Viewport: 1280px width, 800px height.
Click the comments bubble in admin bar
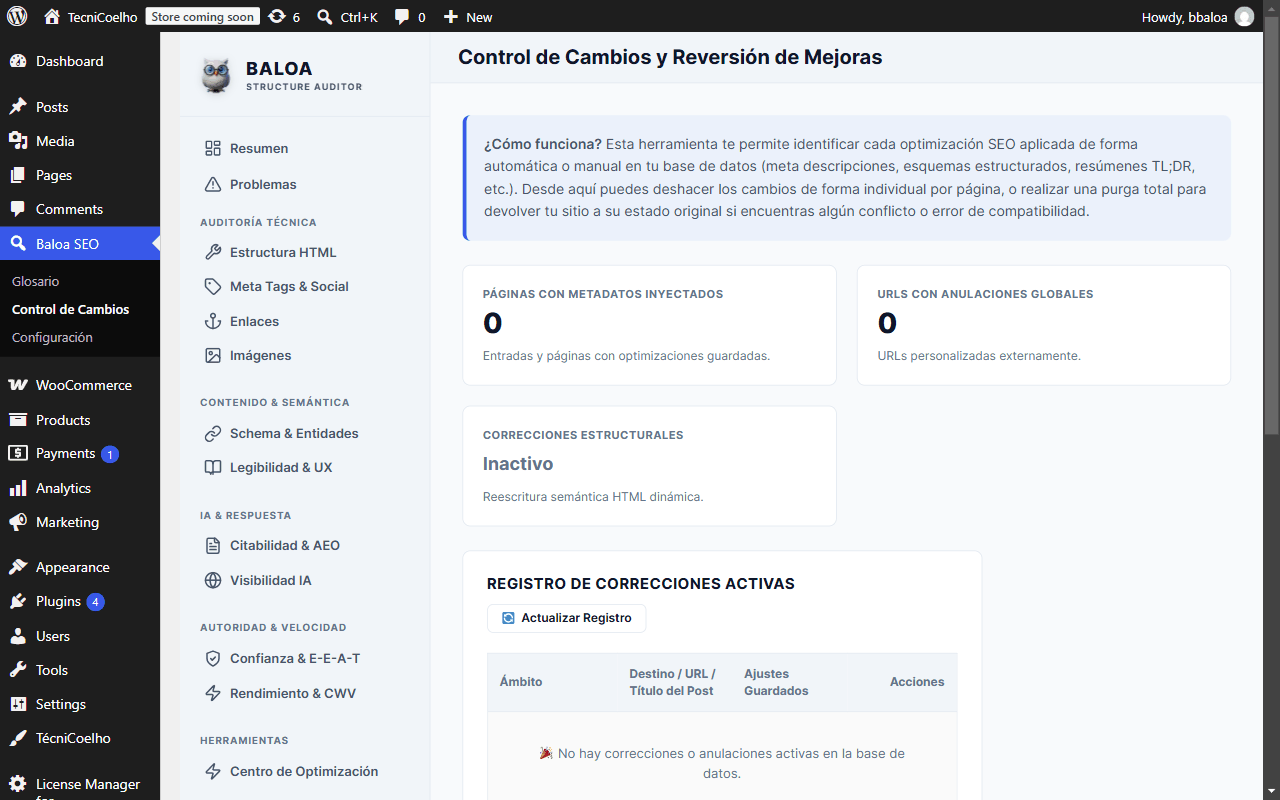pos(402,16)
